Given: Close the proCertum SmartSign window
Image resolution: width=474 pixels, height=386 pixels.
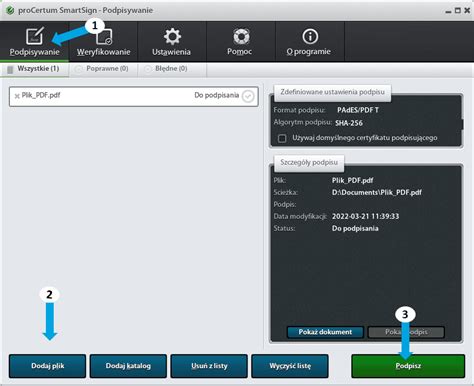Looking at the screenshot, I should (467, 11).
